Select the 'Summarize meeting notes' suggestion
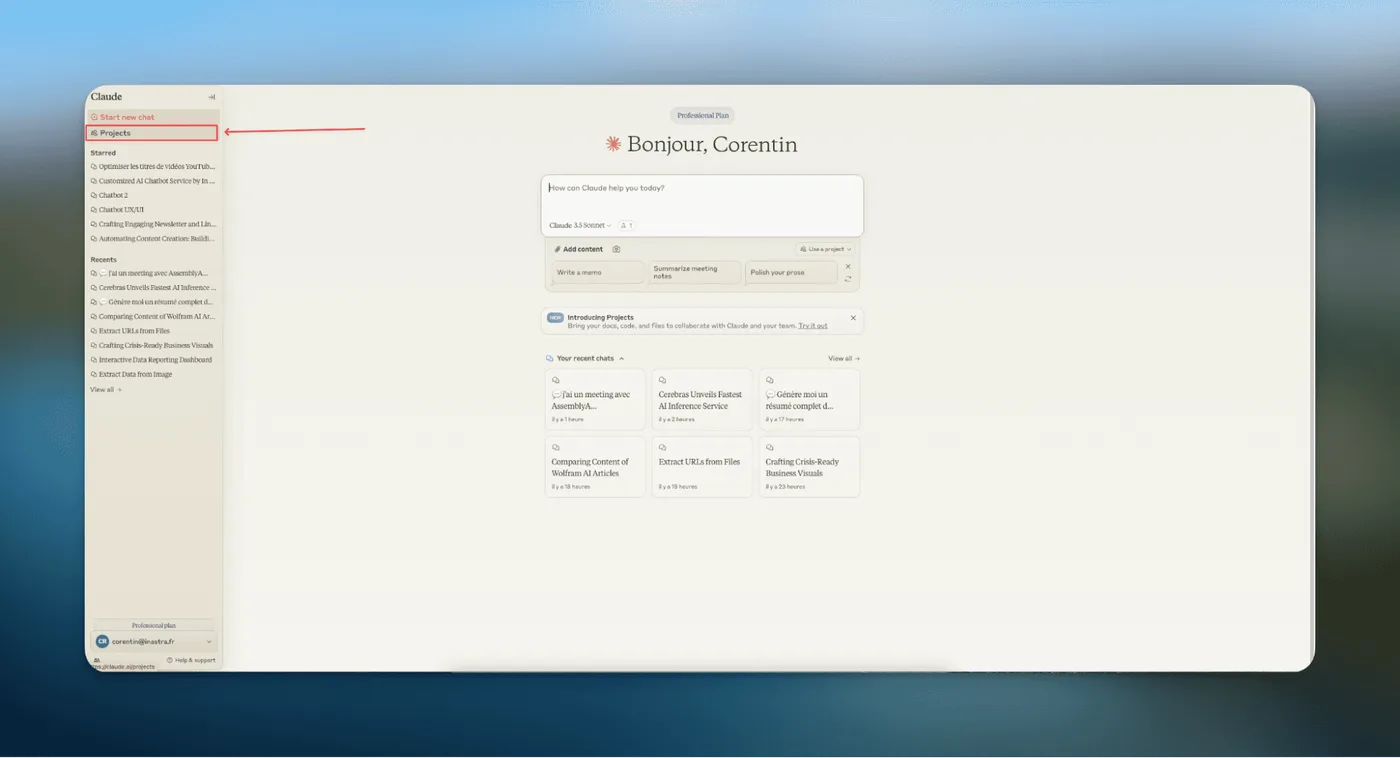1400x758 pixels. pyautogui.click(x=695, y=272)
